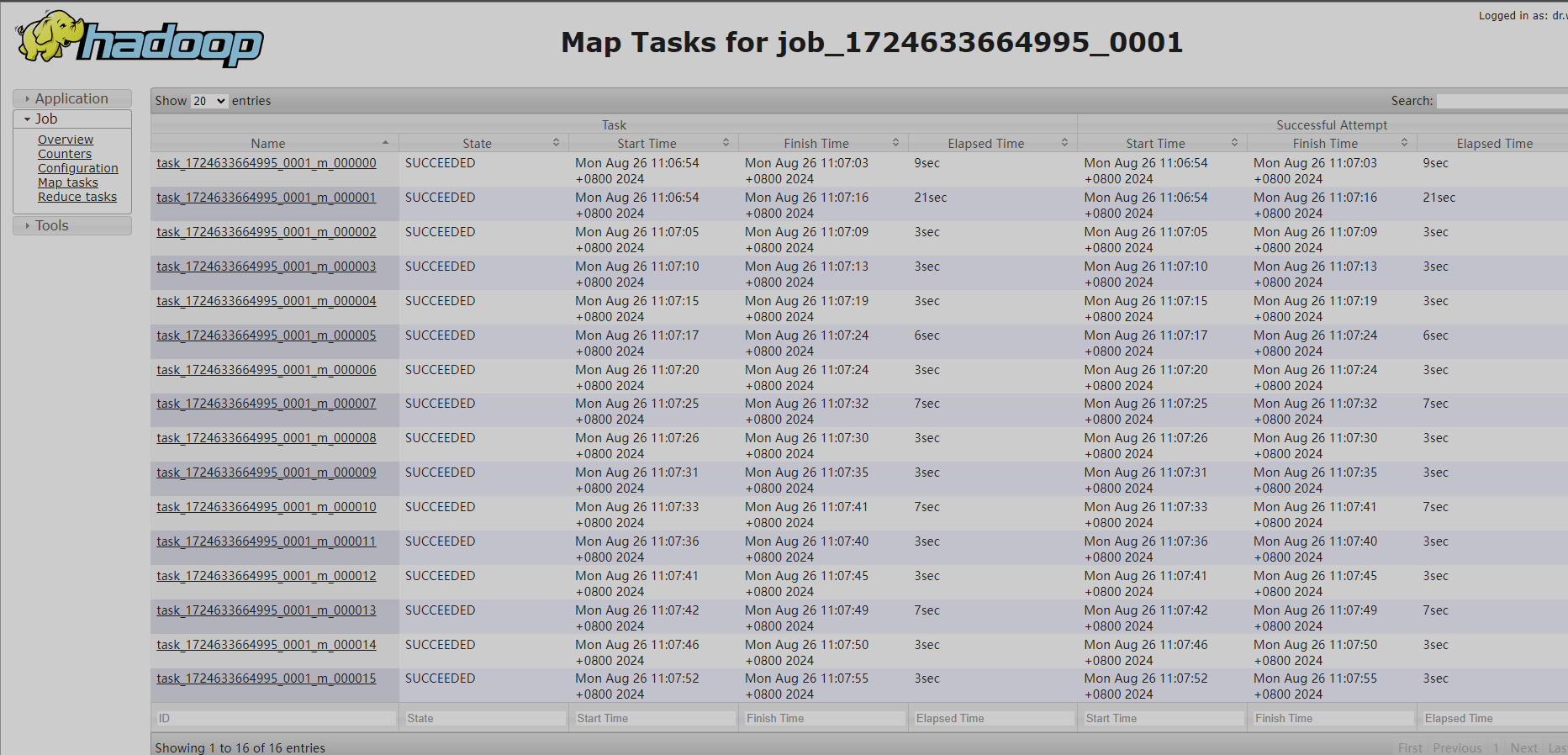The image size is (1568, 755).
Task: Open task_1724633664995_0001_m_000013 link
Action: pos(267,610)
